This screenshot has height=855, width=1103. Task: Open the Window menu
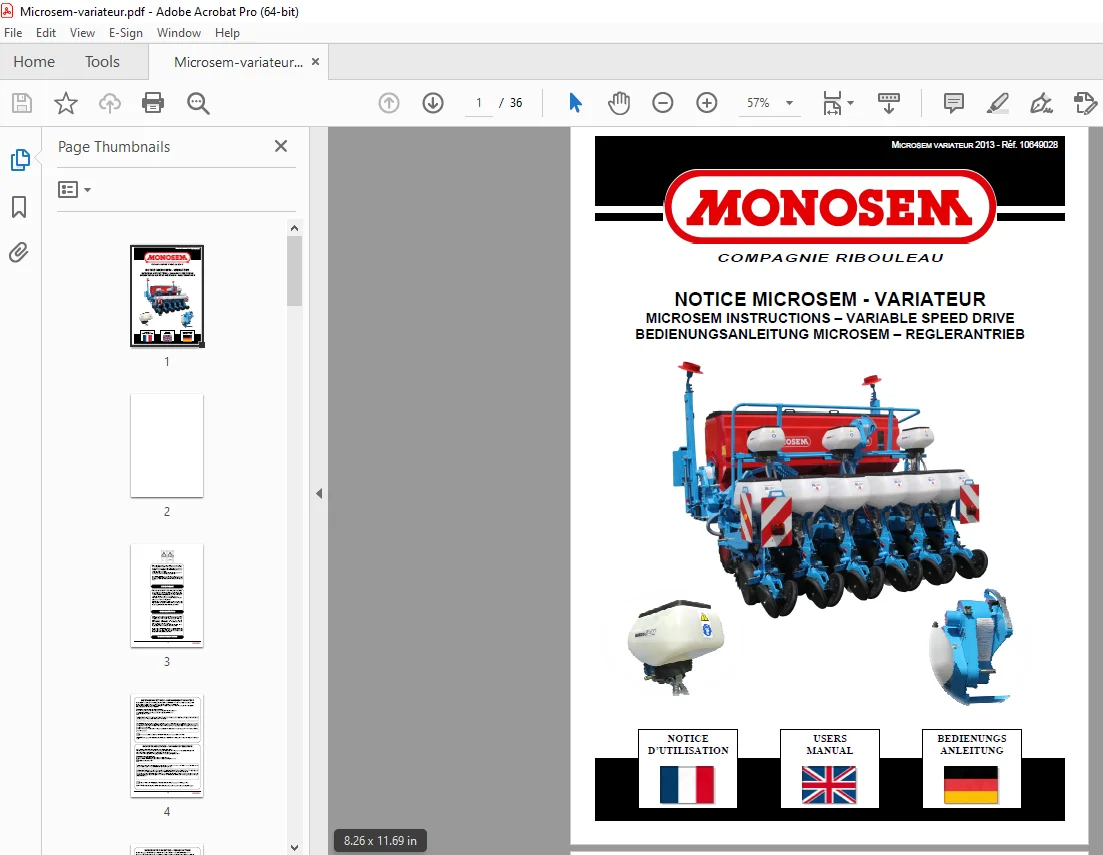point(179,33)
